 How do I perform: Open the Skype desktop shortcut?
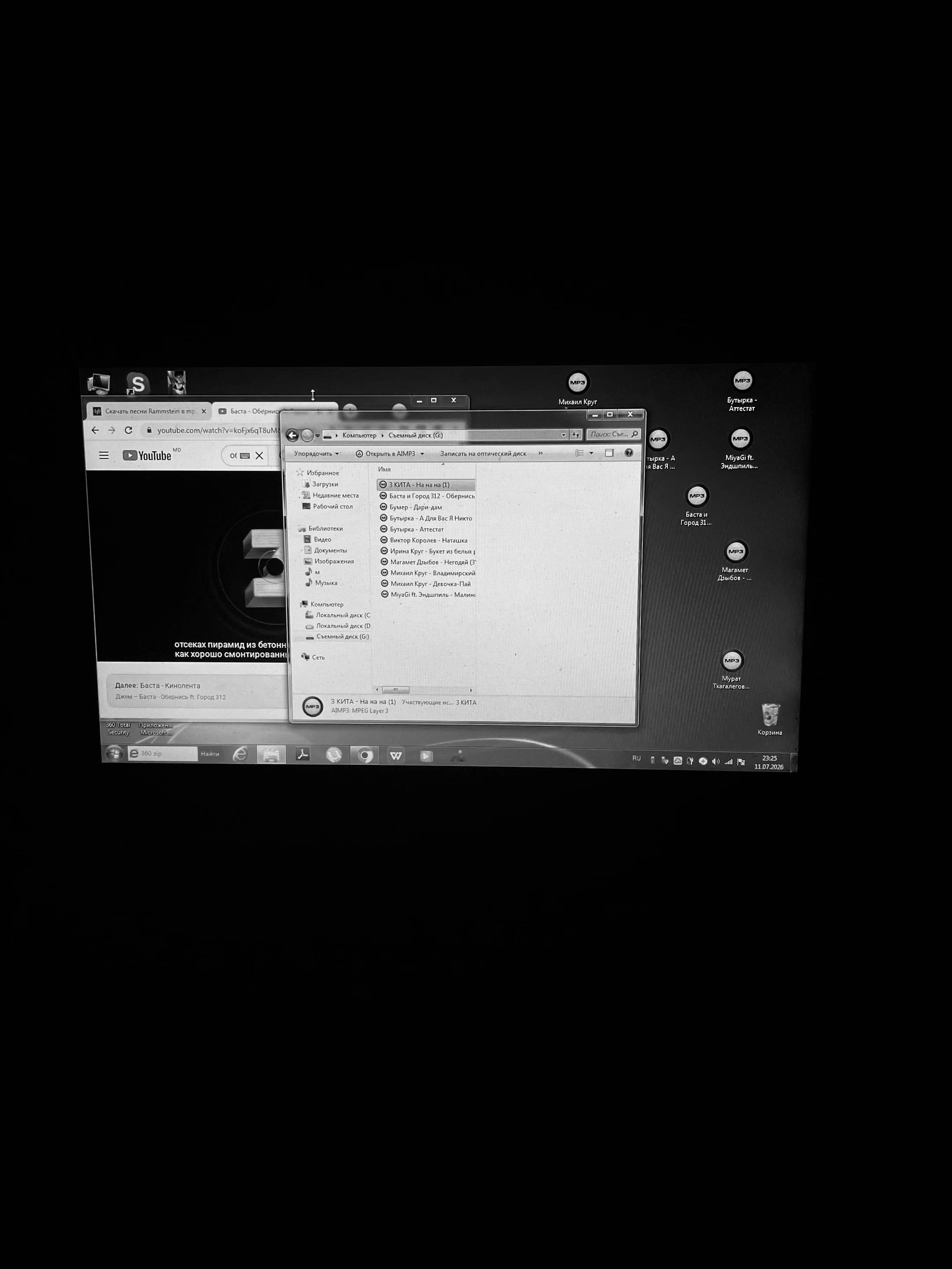pos(138,383)
